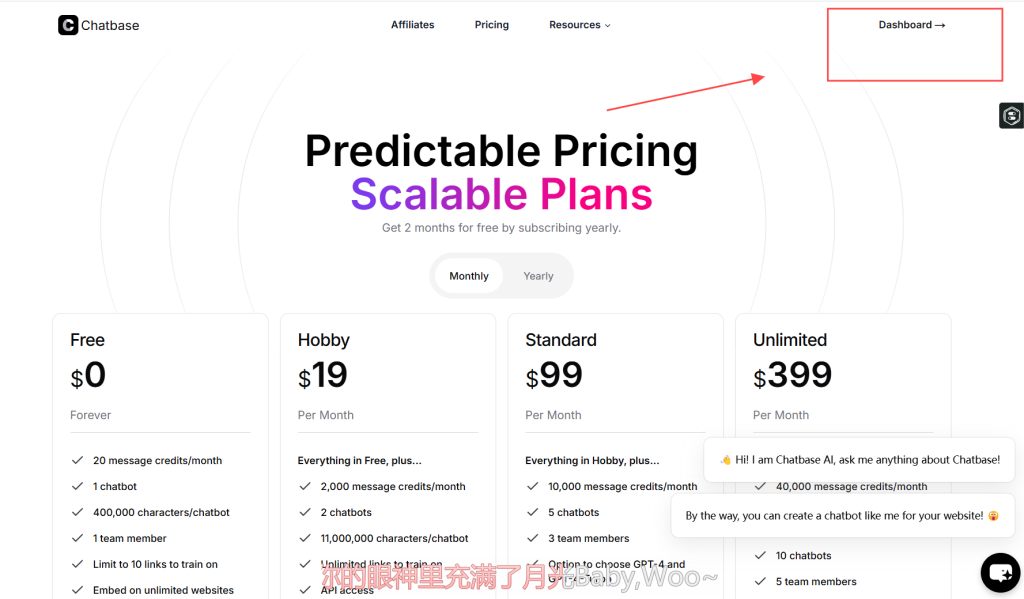Click the checkmark beside 5 chatbots
This screenshot has height=599, width=1024.
(x=533, y=513)
